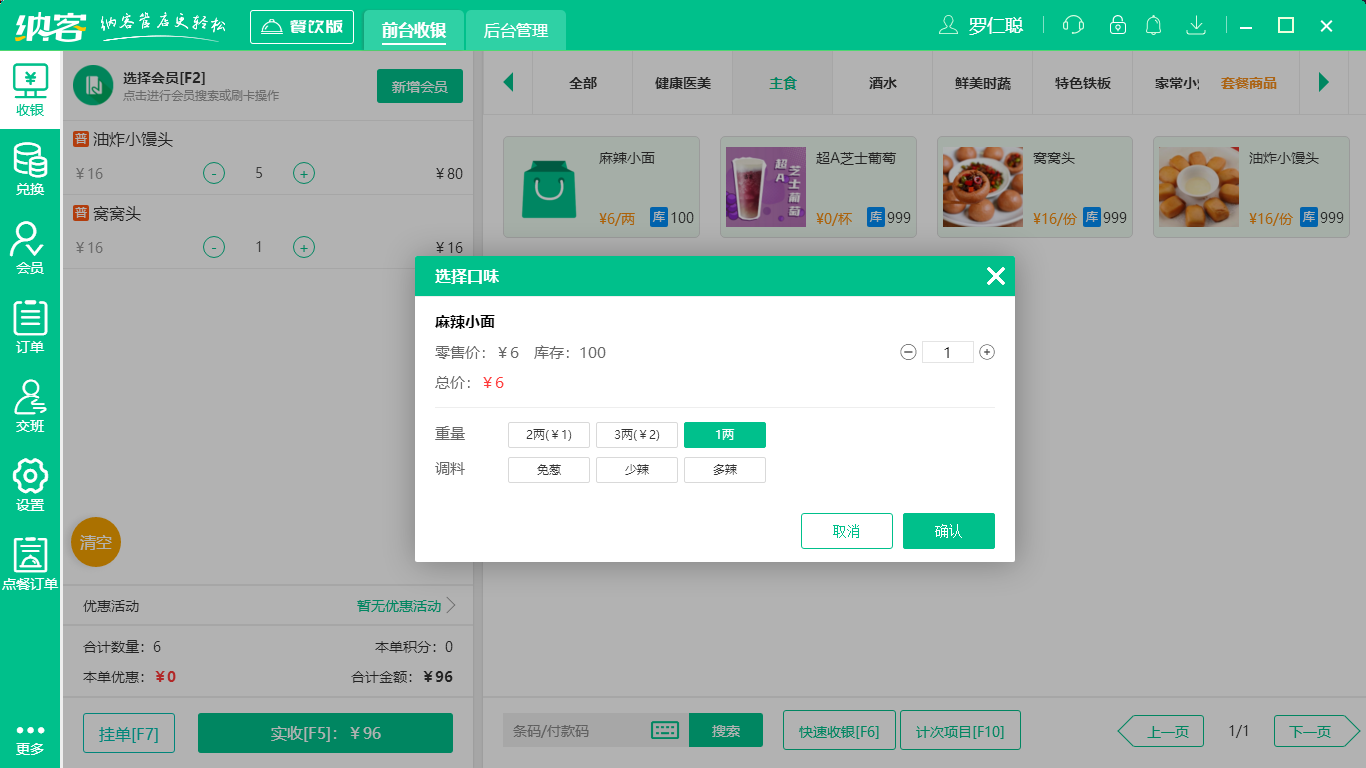The height and width of the screenshot is (768, 1366).
Task: Increase quantity with the plus stepper in dialog
Action: (986, 352)
